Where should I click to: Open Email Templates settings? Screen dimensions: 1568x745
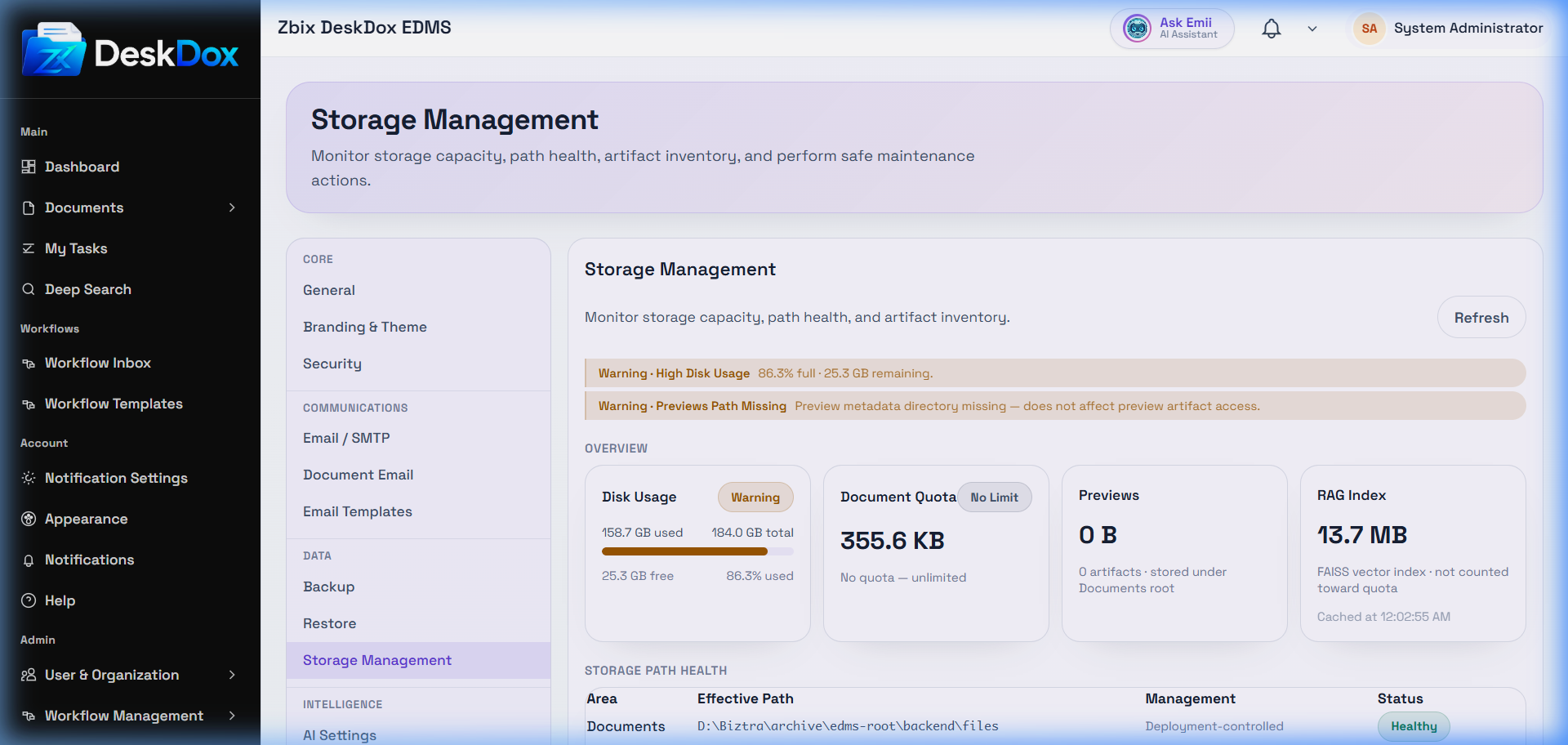pyautogui.click(x=418, y=511)
